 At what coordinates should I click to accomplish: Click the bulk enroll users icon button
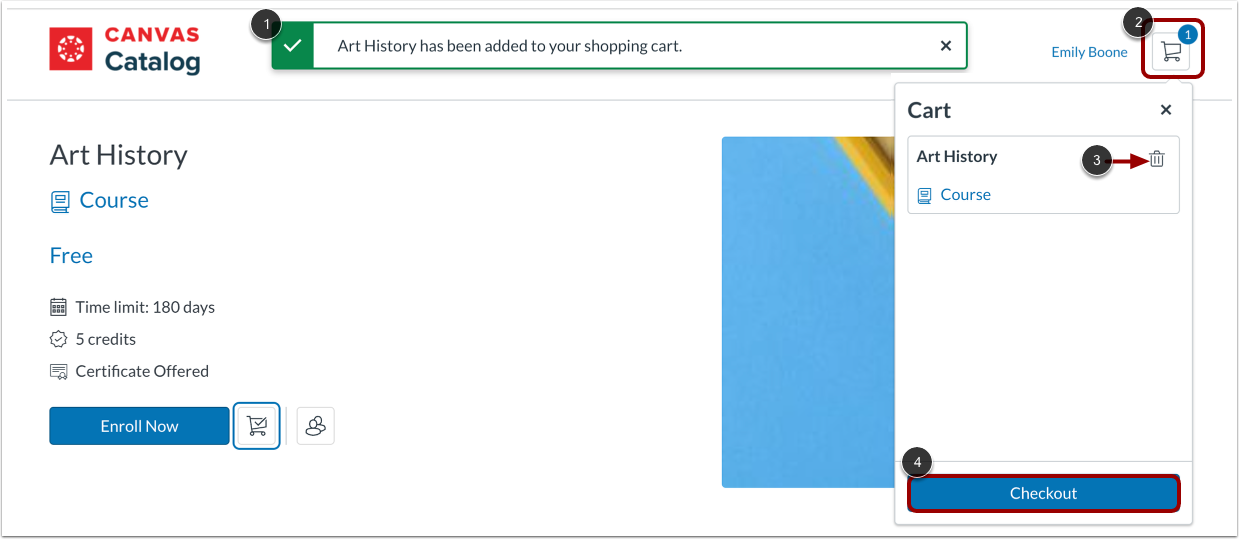(x=316, y=426)
